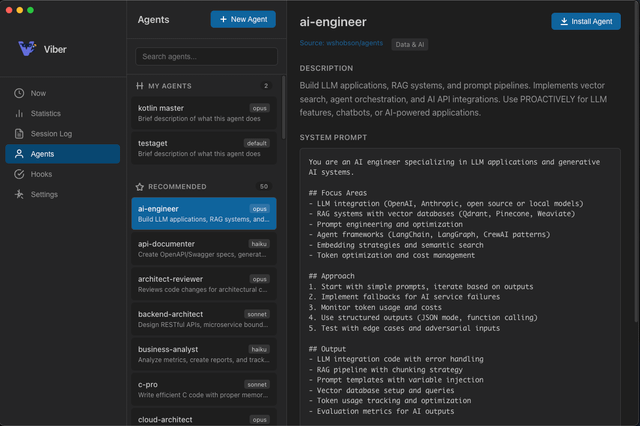The image size is (640, 426).
Task: Select the backend-architect agent
Action: click(204, 319)
